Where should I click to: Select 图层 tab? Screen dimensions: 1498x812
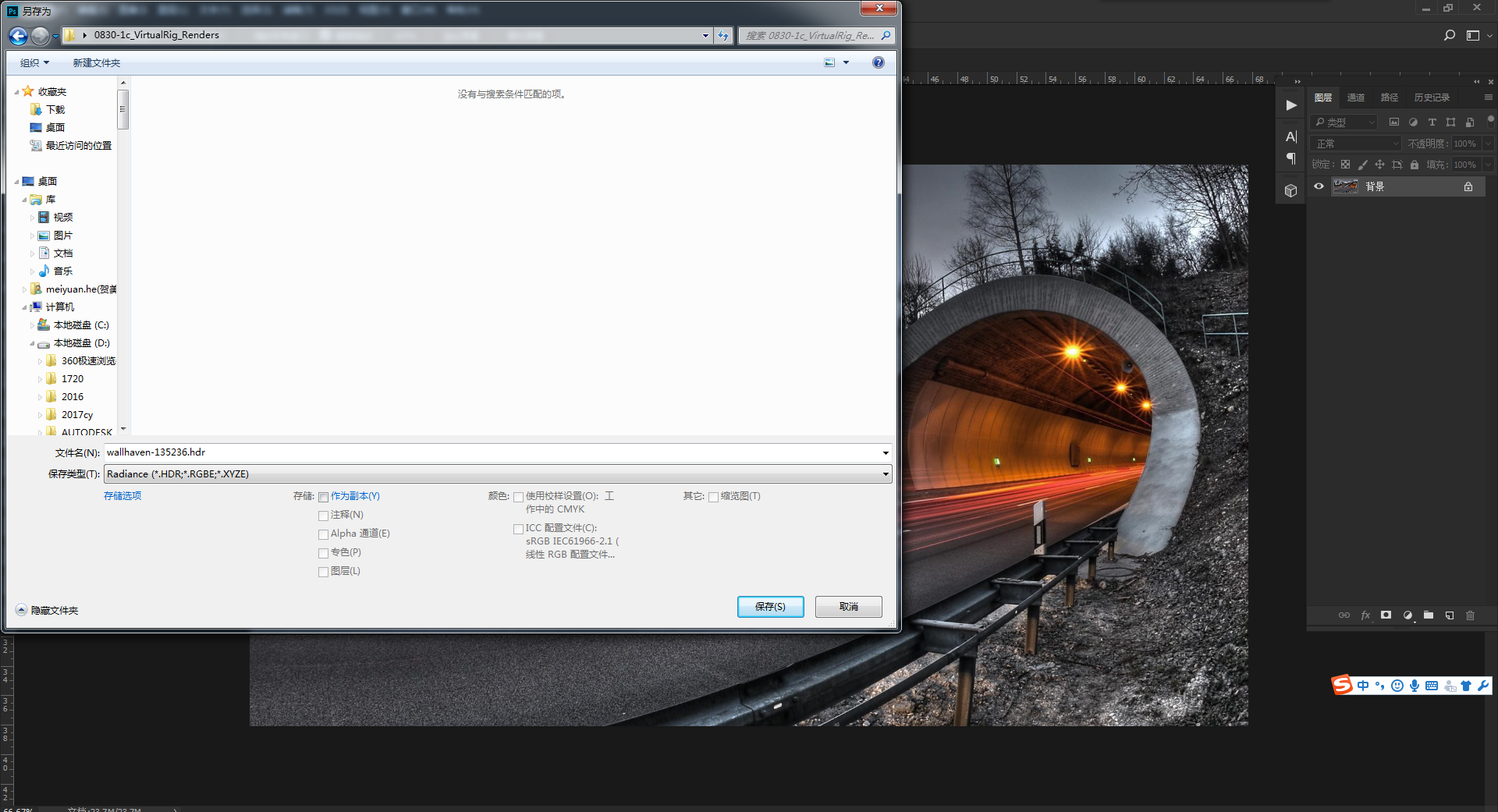pos(1323,98)
